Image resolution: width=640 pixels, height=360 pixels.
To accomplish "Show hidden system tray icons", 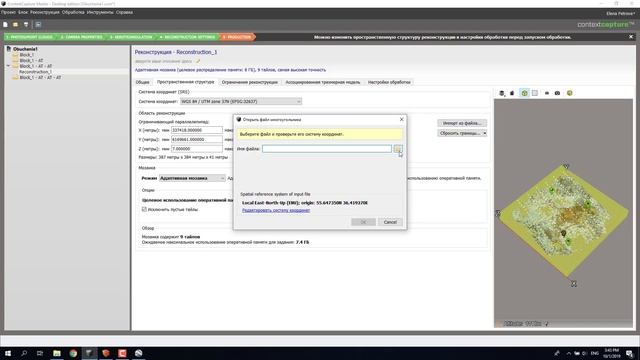I will click(x=569, y=353).
